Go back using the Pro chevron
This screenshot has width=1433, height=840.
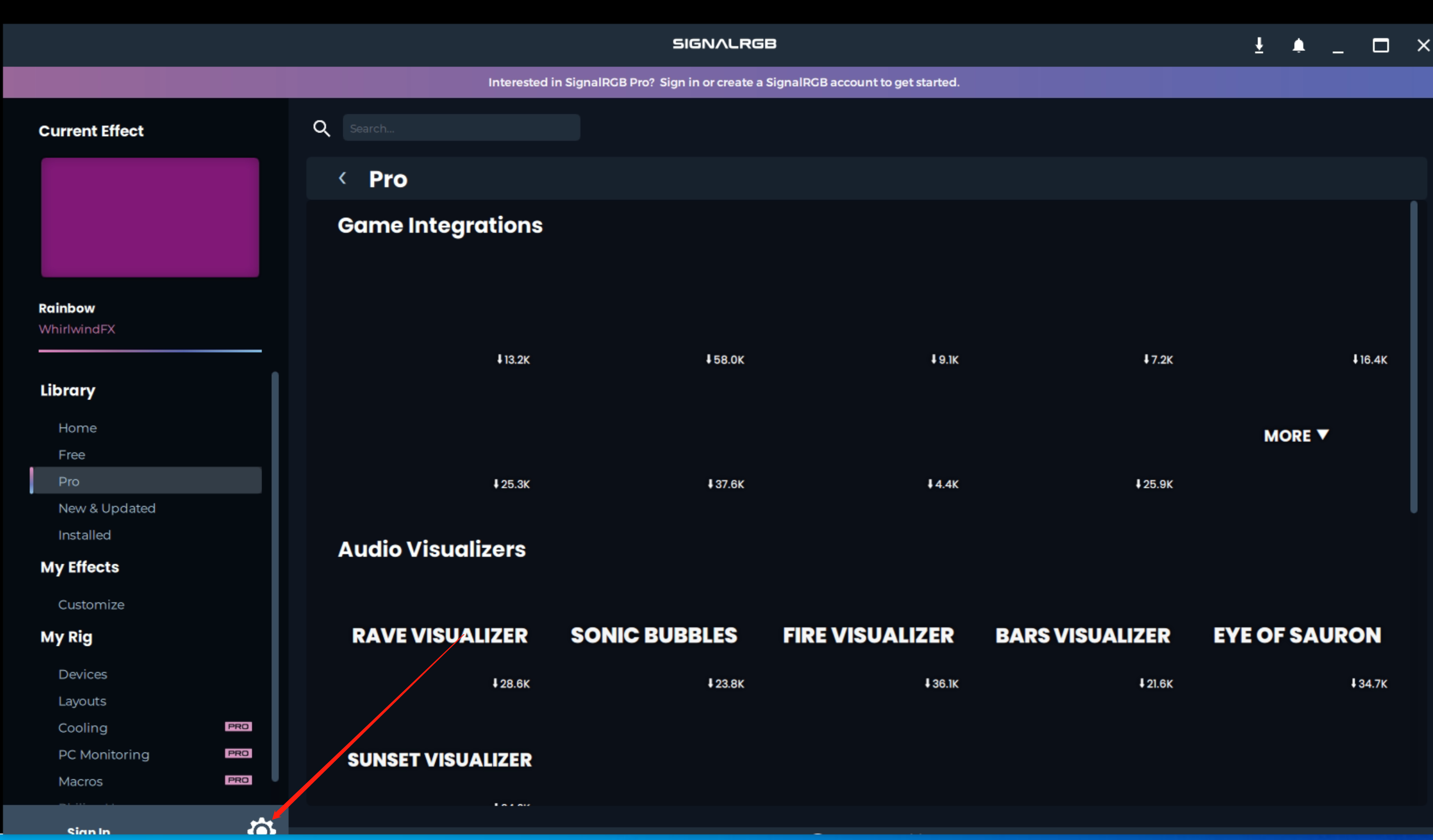pyautogui.click(x=342, y=178)
